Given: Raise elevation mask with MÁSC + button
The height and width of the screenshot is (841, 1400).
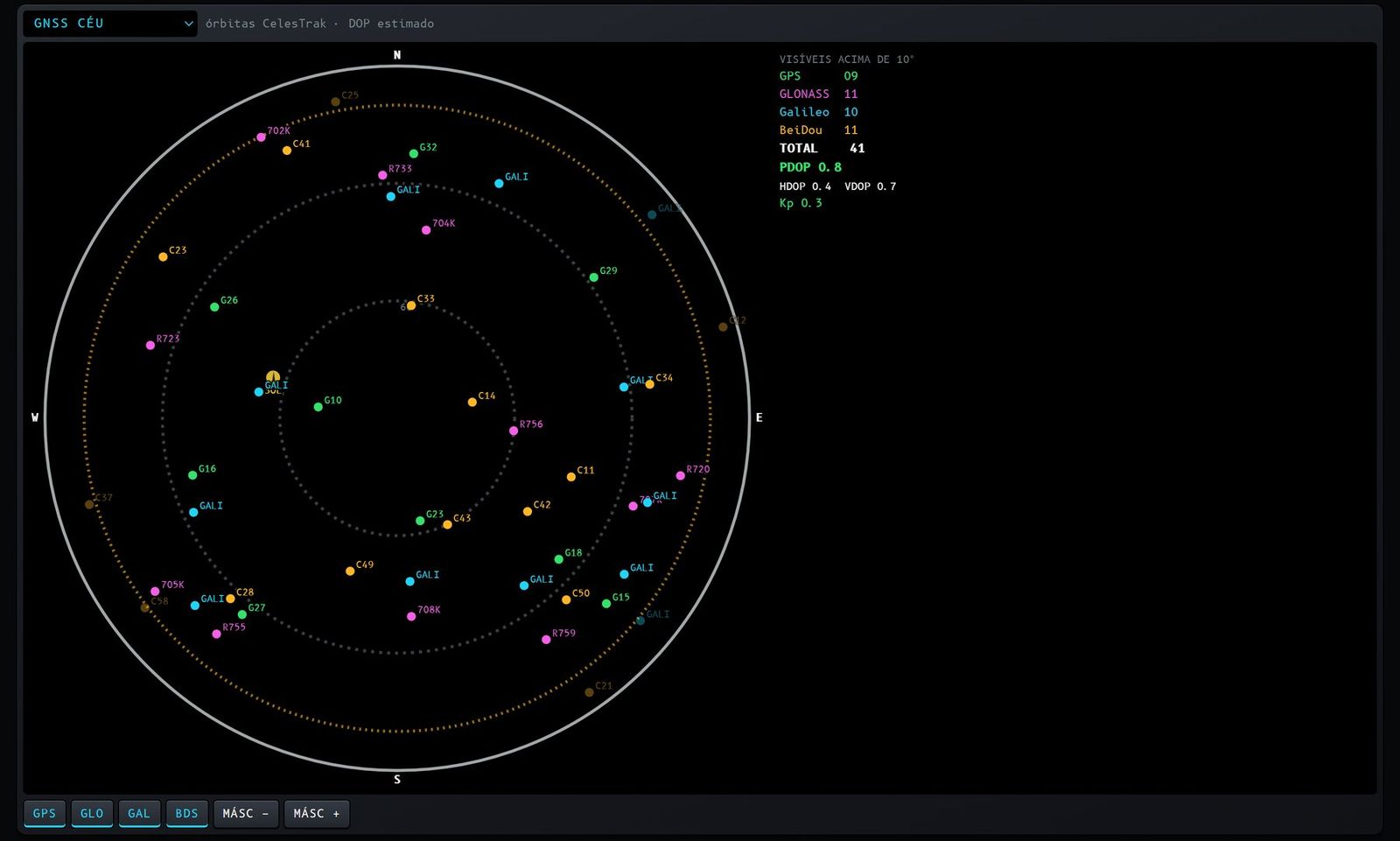Looking at the screenshot, I should tap(317, 814).
